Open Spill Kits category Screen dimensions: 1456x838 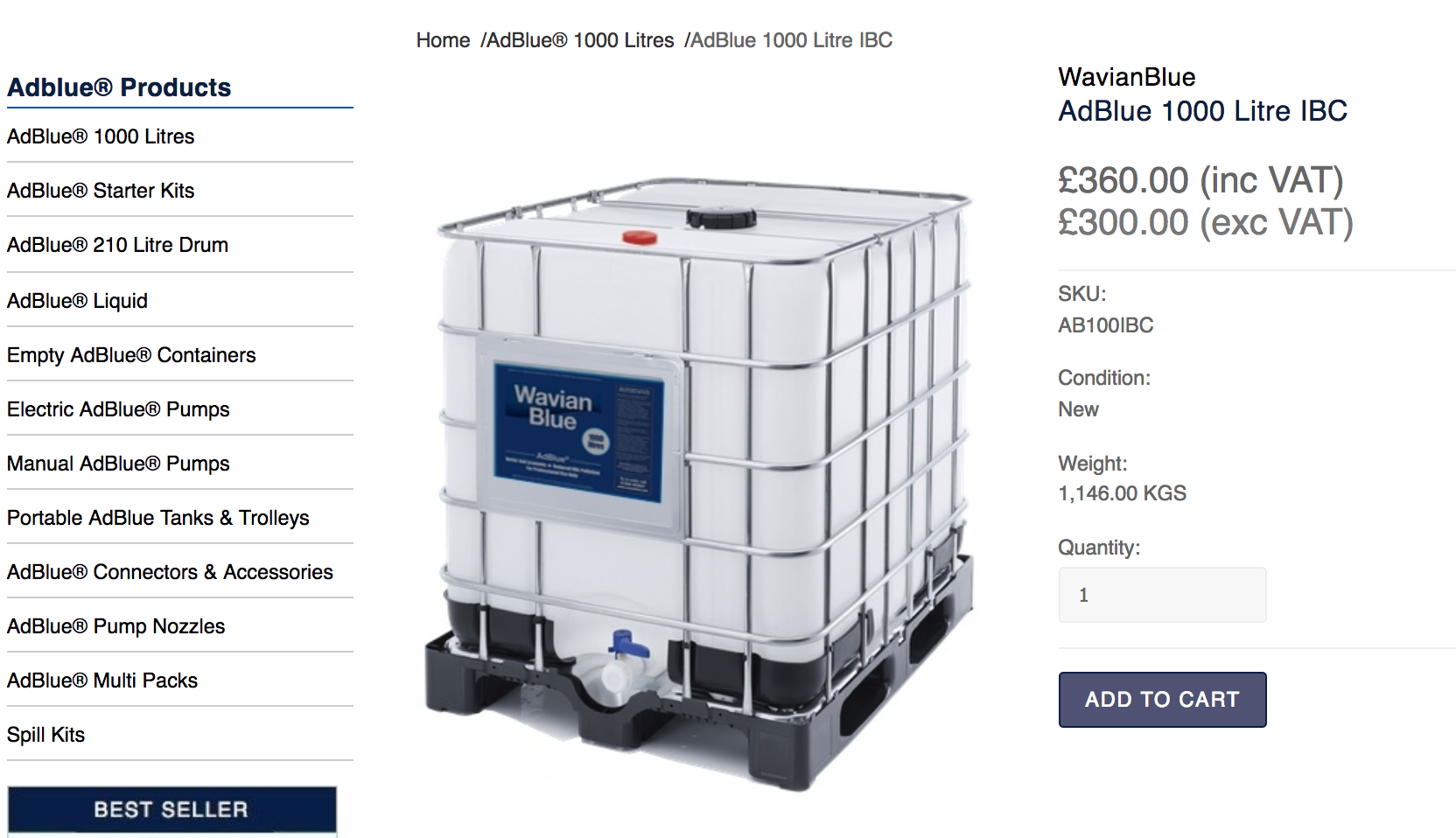coord(45,735)
